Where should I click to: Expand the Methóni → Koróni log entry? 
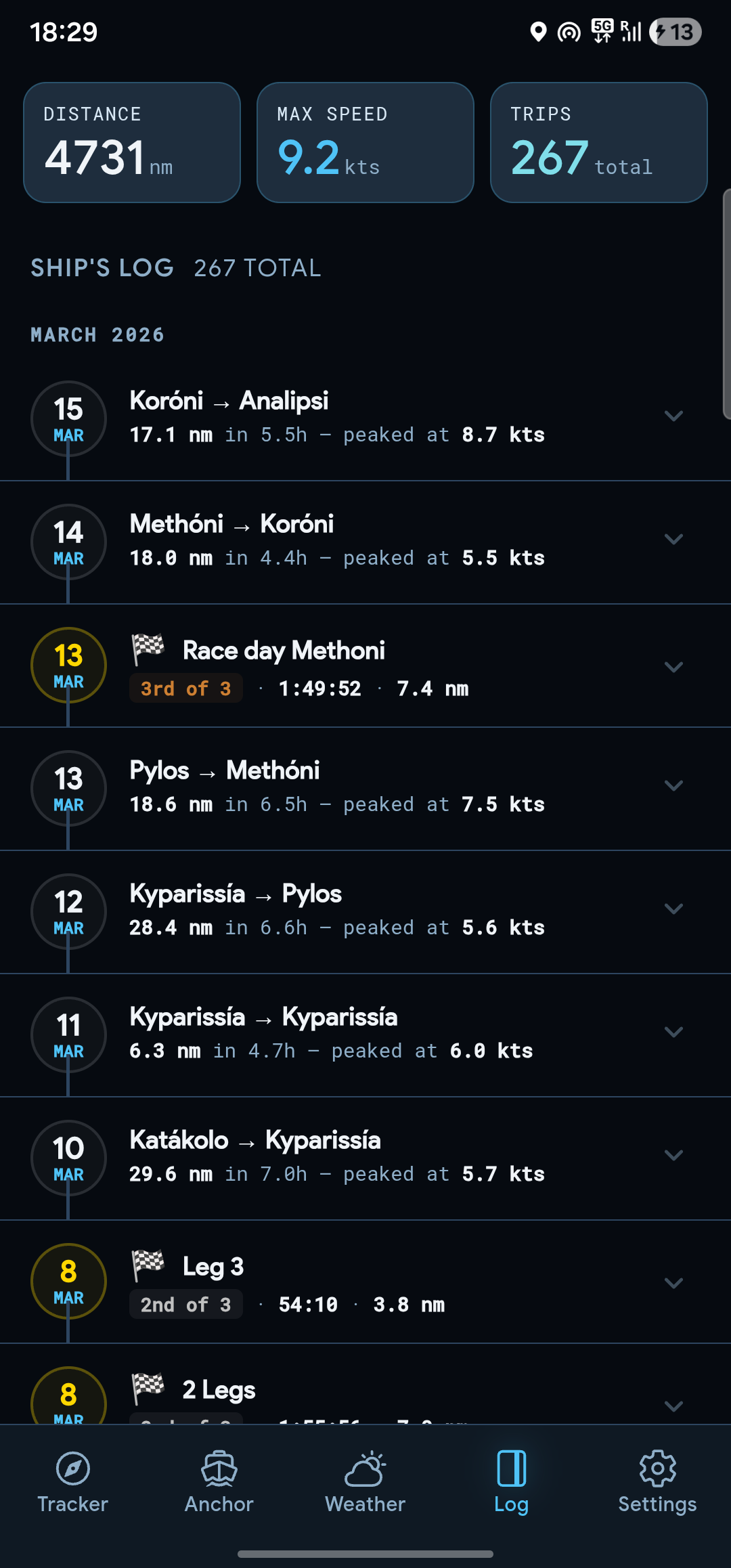click(x=673, y=540)
